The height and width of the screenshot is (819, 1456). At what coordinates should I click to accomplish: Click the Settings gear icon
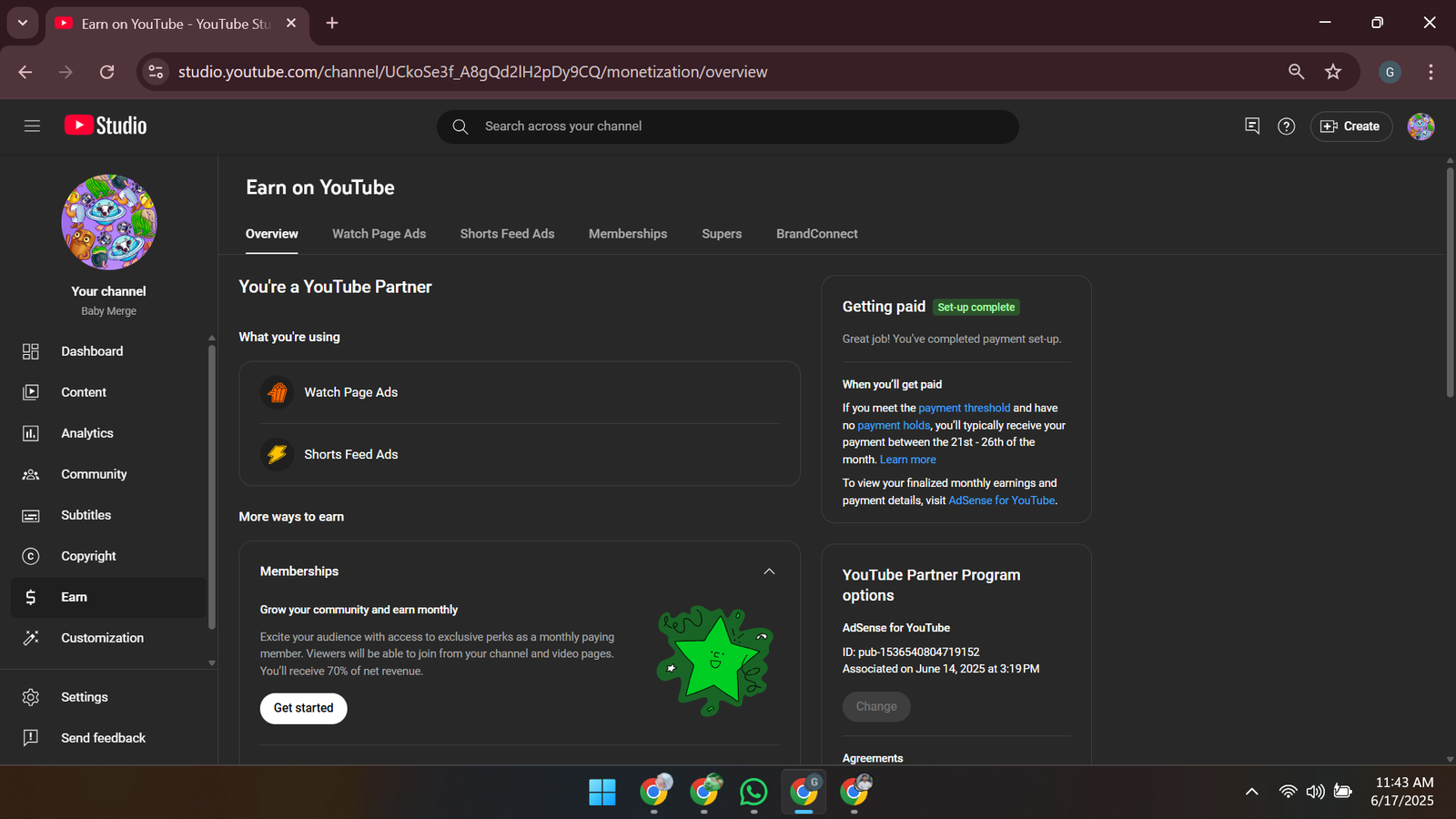tap(31, 697)
